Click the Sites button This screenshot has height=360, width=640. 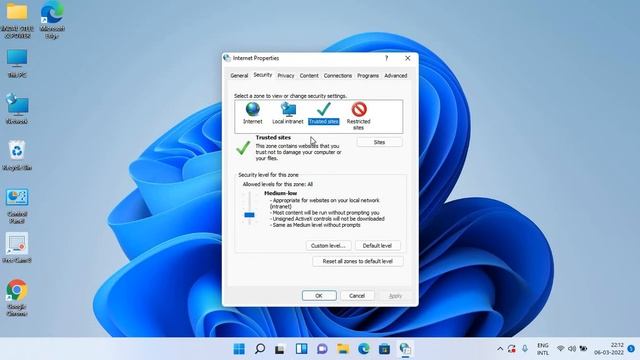[x=379, y=142]
